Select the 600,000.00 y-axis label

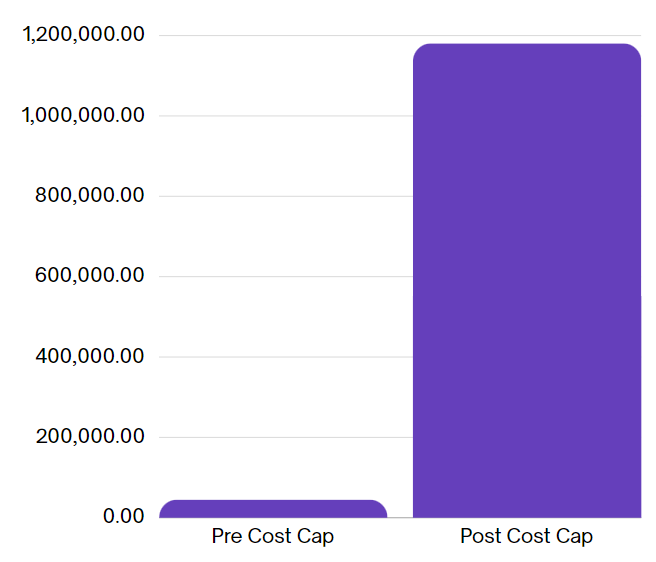[x=90, y=276]
